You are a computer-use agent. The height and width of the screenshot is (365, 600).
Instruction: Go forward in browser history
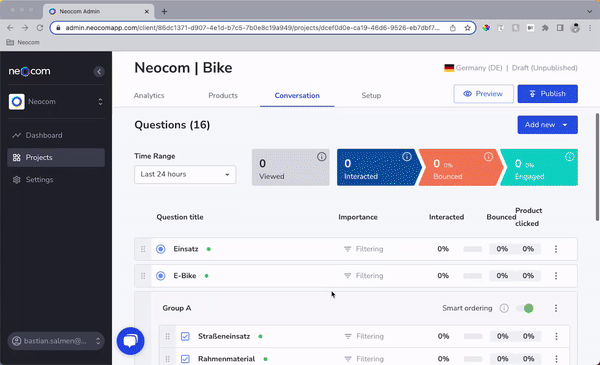(x=25, y=28)
